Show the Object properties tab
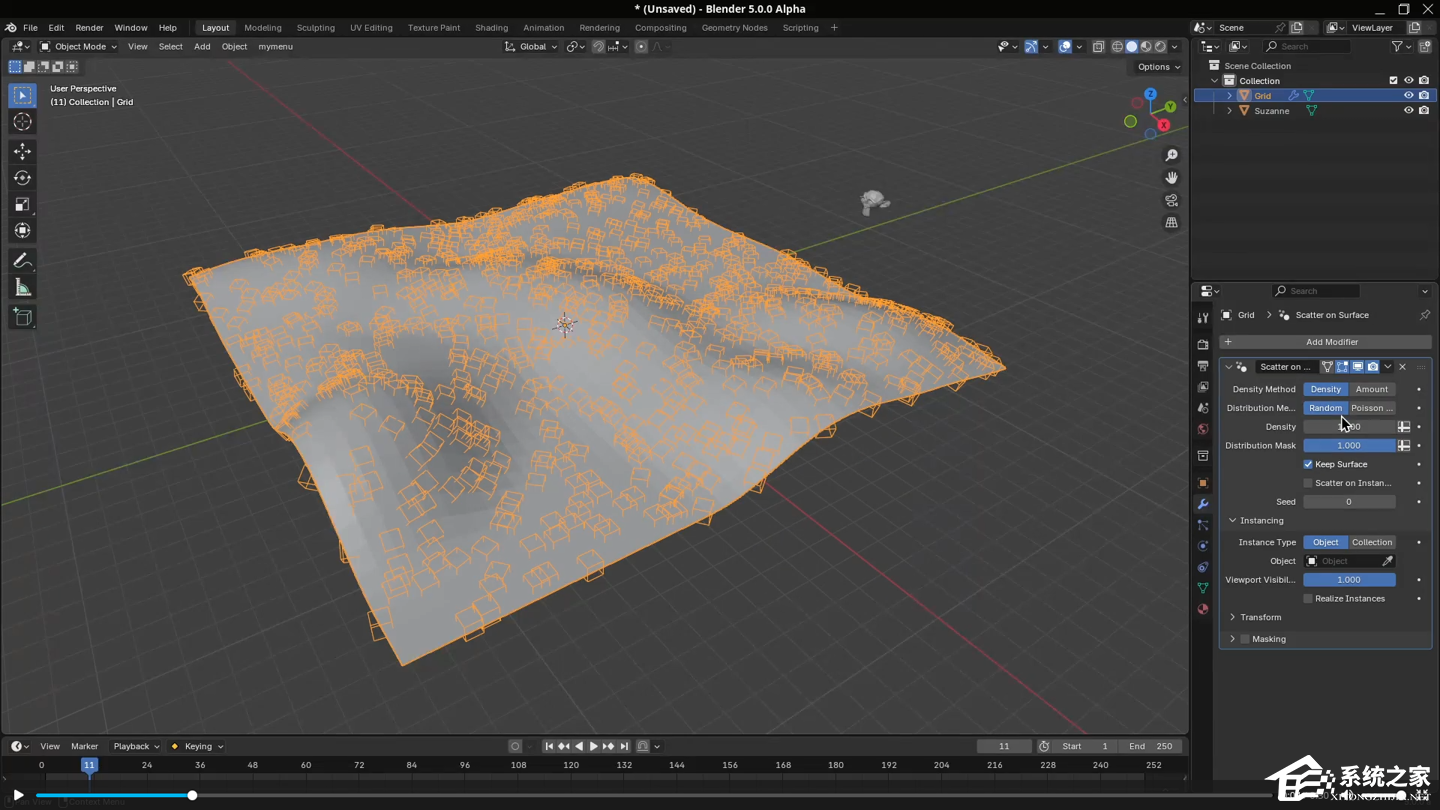The height and width of the screenshot is (810, 1440). pos(1202,483)
